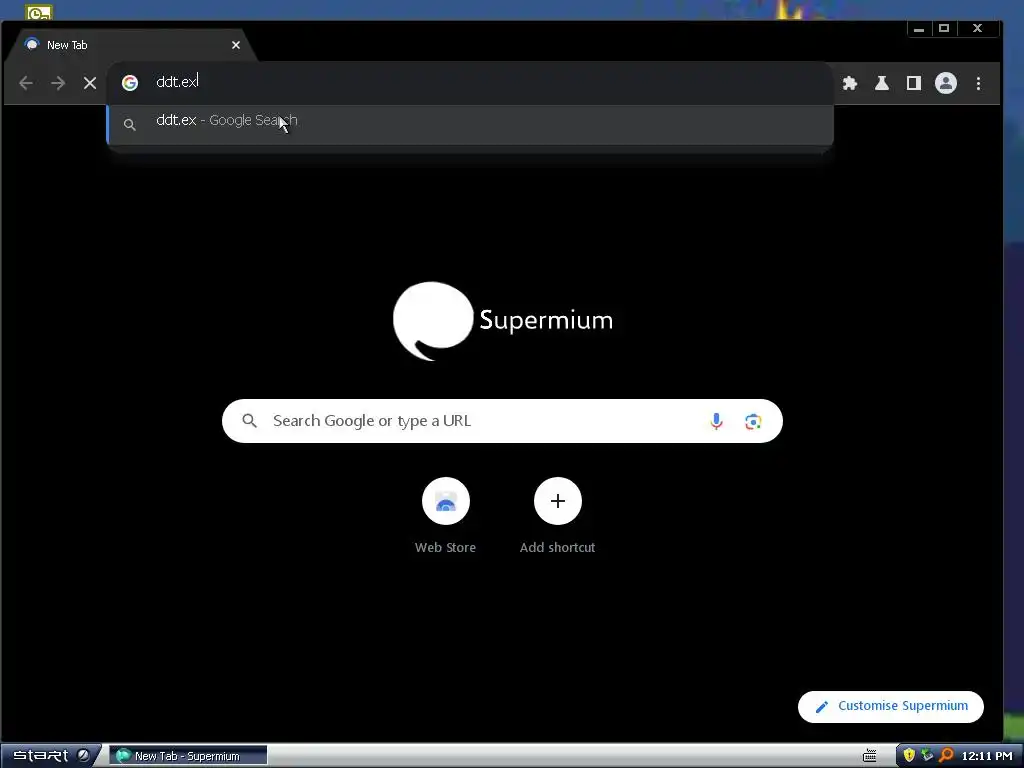Click the desktop icon above browser window
This screenshot has height=768, width=1024.
coord(39,12)
